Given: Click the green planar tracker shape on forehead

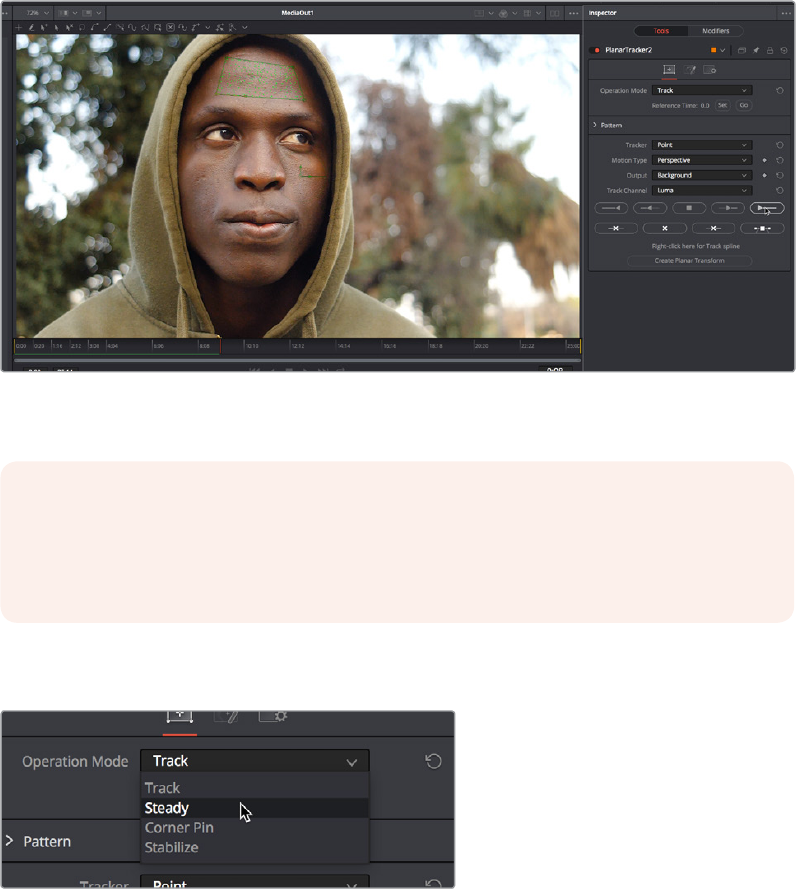Looking at the screenshot, I should 261,78.
